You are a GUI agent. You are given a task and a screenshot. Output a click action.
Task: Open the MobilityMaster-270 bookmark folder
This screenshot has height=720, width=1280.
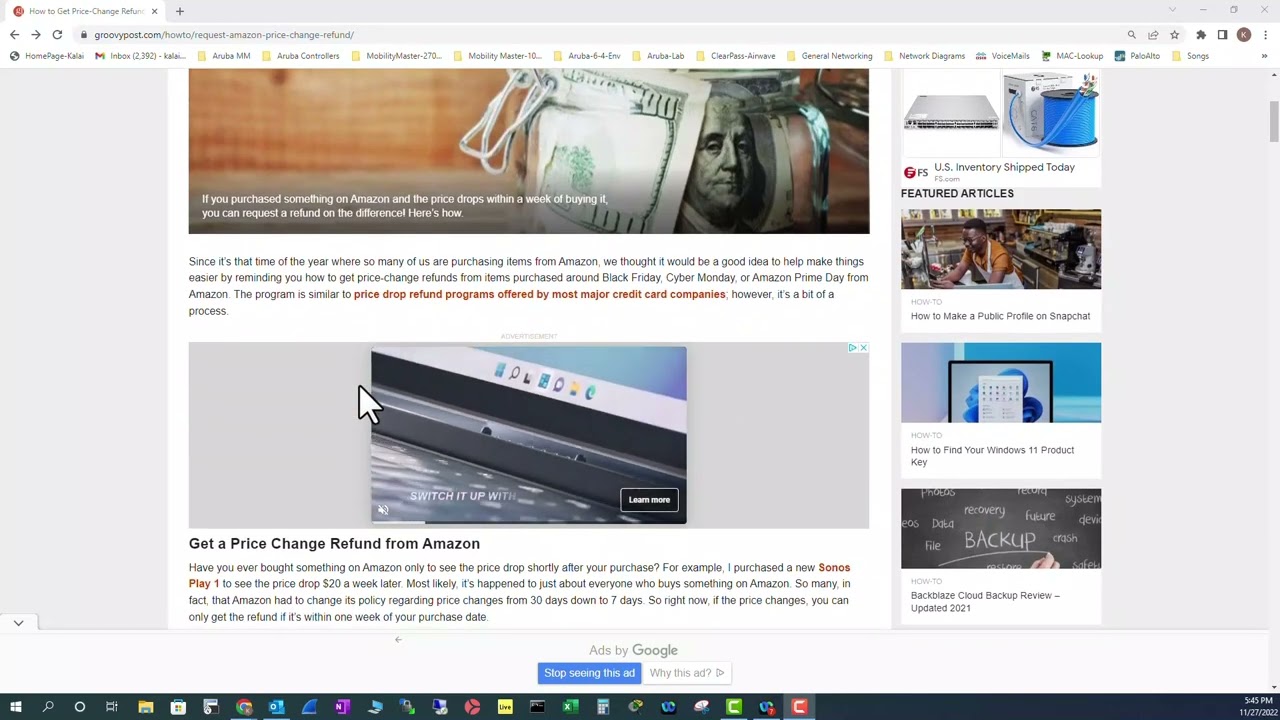(396, 56)
